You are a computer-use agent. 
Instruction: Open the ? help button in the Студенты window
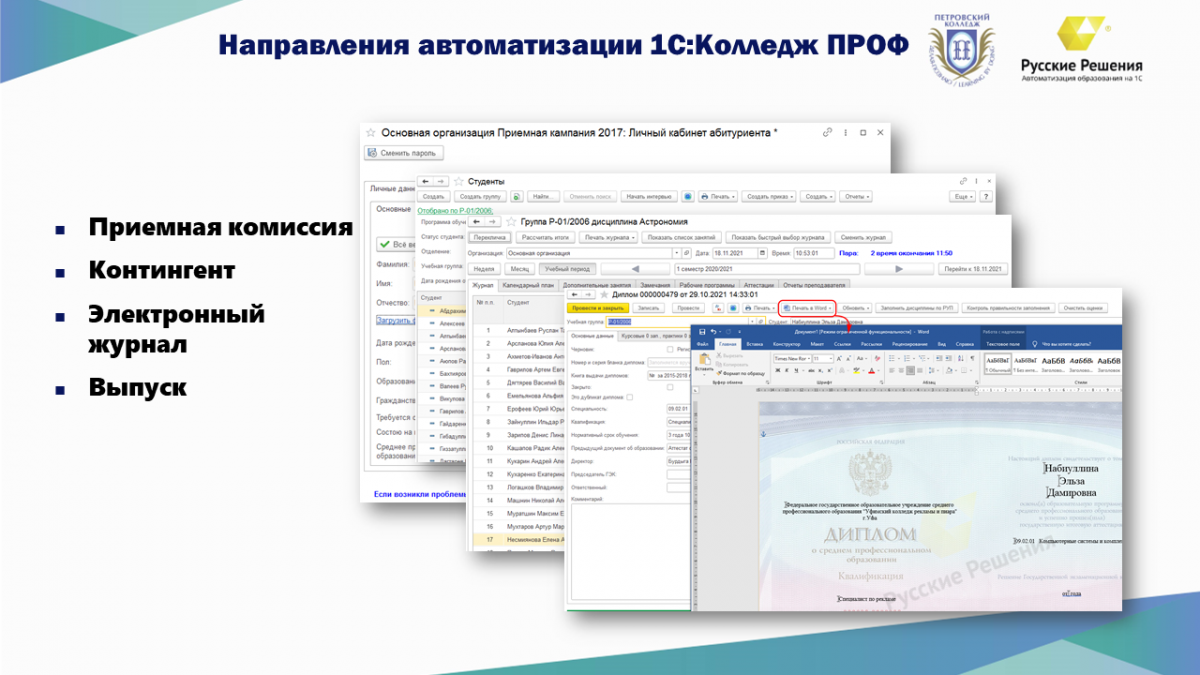pyautogui.click(x=986, y=196)
